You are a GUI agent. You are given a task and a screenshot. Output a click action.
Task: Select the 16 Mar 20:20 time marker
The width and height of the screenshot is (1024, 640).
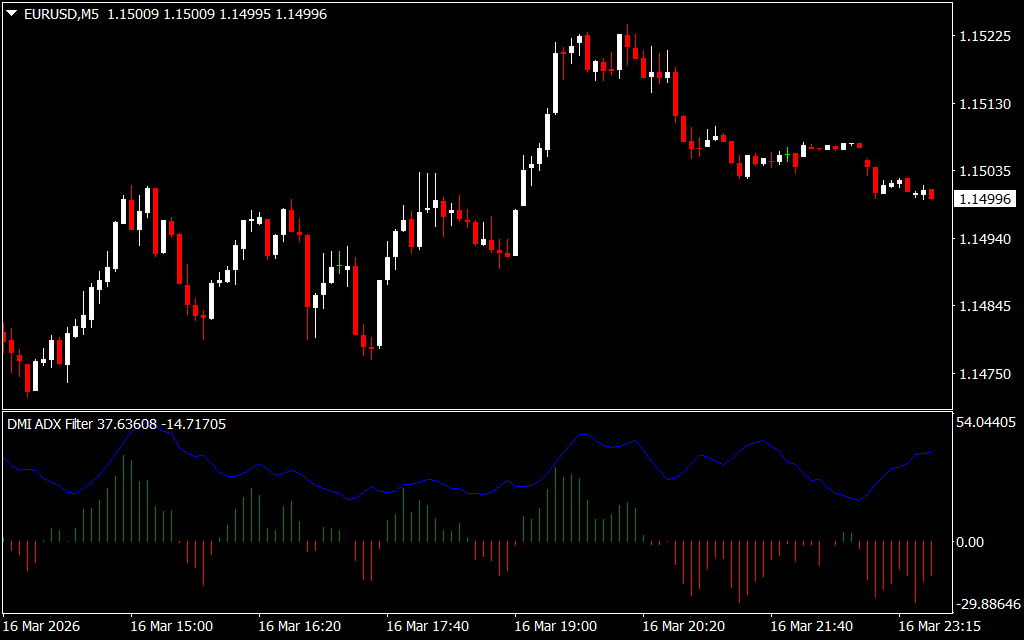683,626
